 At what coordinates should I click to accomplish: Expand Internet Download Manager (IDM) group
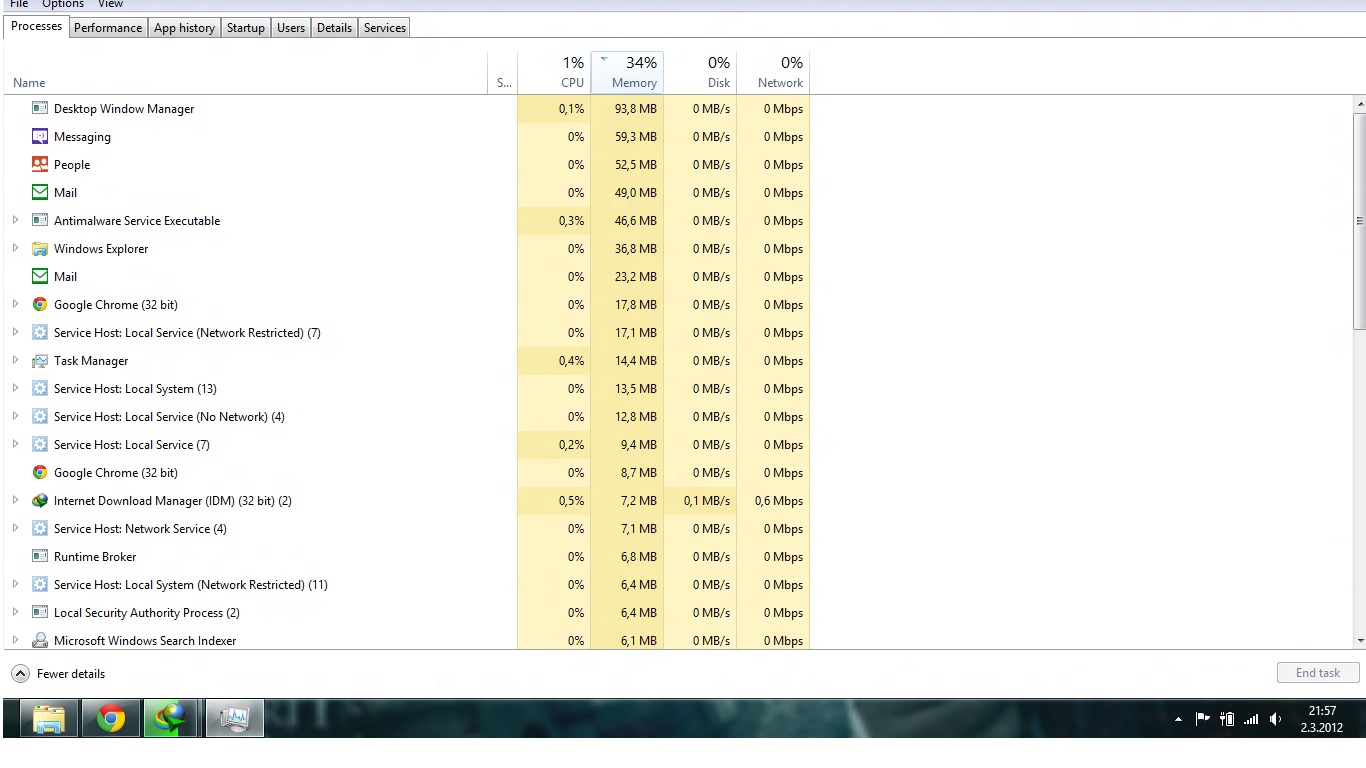(15, 500)
